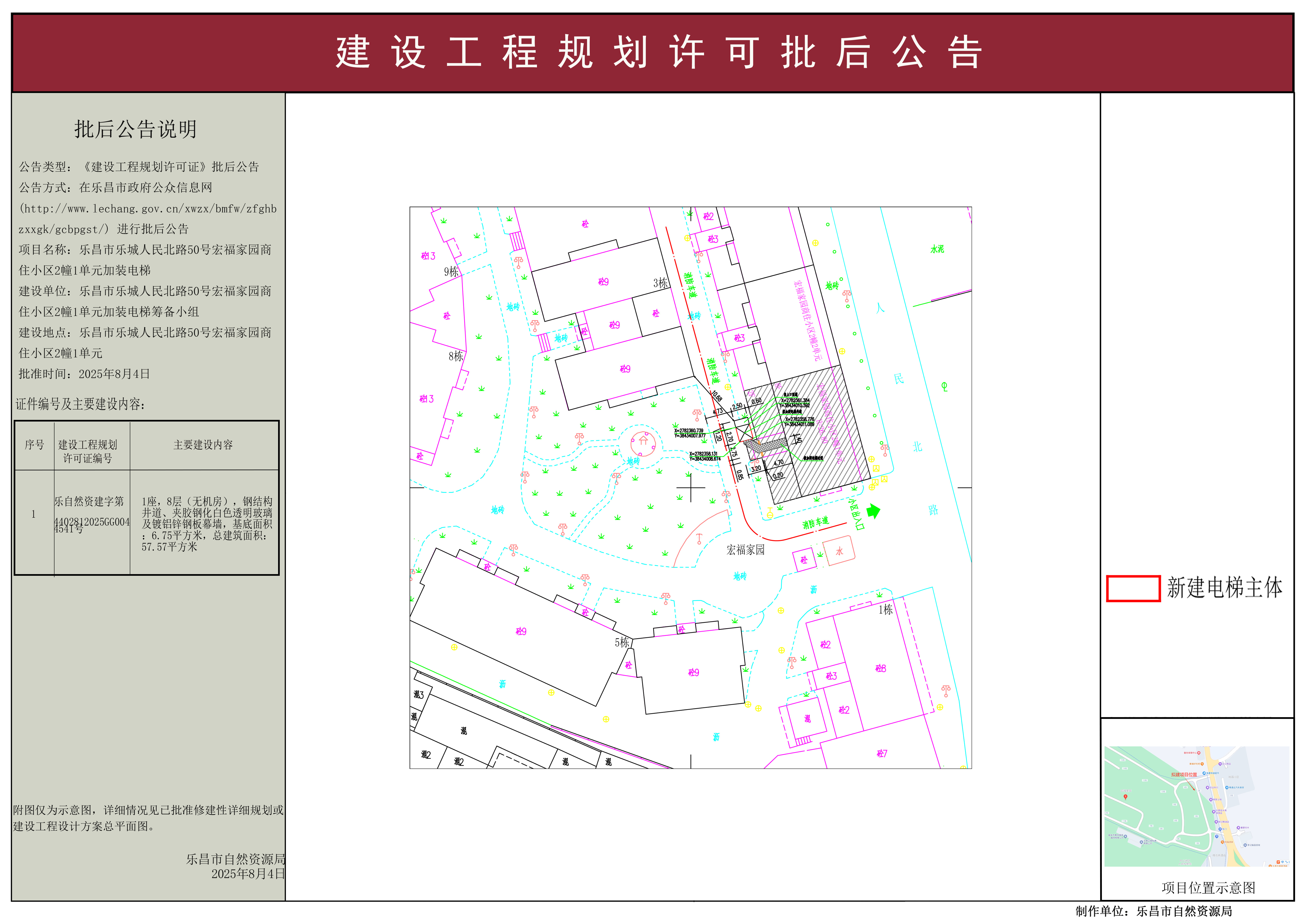This screenshot has height=924, width=1306.
Task: Click the 混3 label at the bottom left
Action: [x=419, y=695]
